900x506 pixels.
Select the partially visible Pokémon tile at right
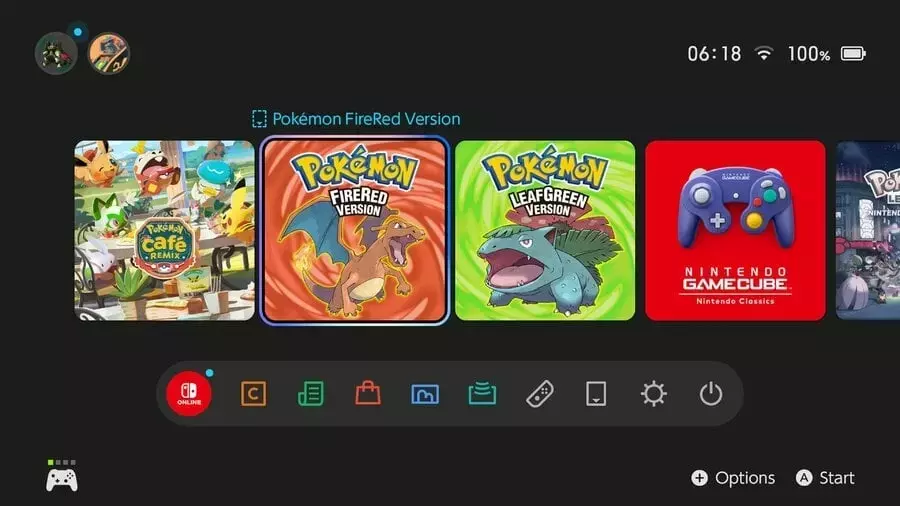point(868,230)
